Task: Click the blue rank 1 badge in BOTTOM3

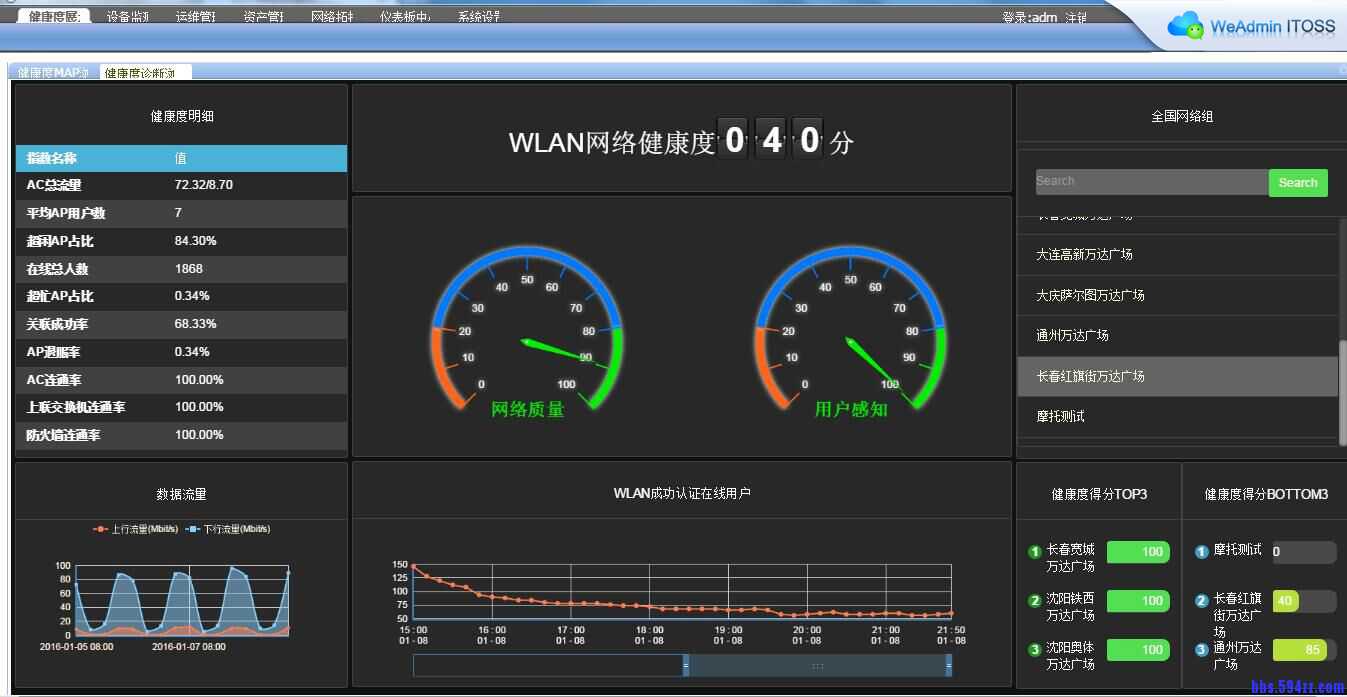Action: pos(1202,552)
